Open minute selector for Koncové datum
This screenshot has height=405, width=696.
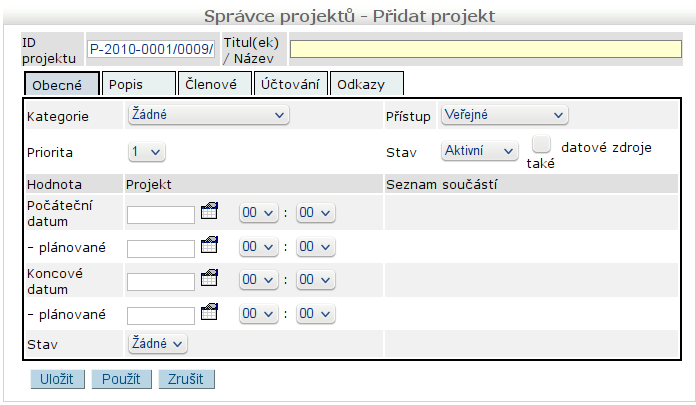click(x=315, y=280)
